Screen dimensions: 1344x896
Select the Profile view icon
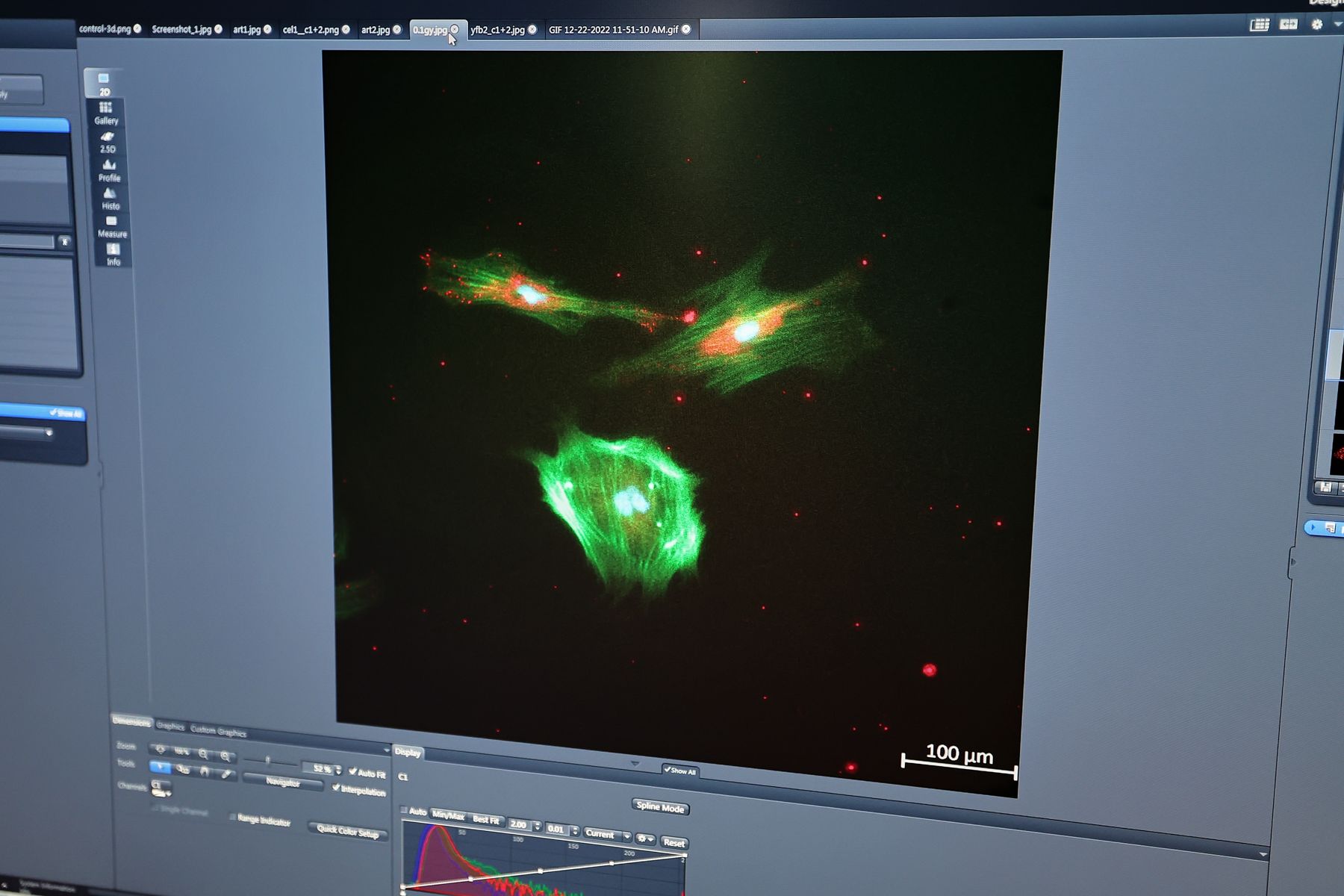point(109,169)
